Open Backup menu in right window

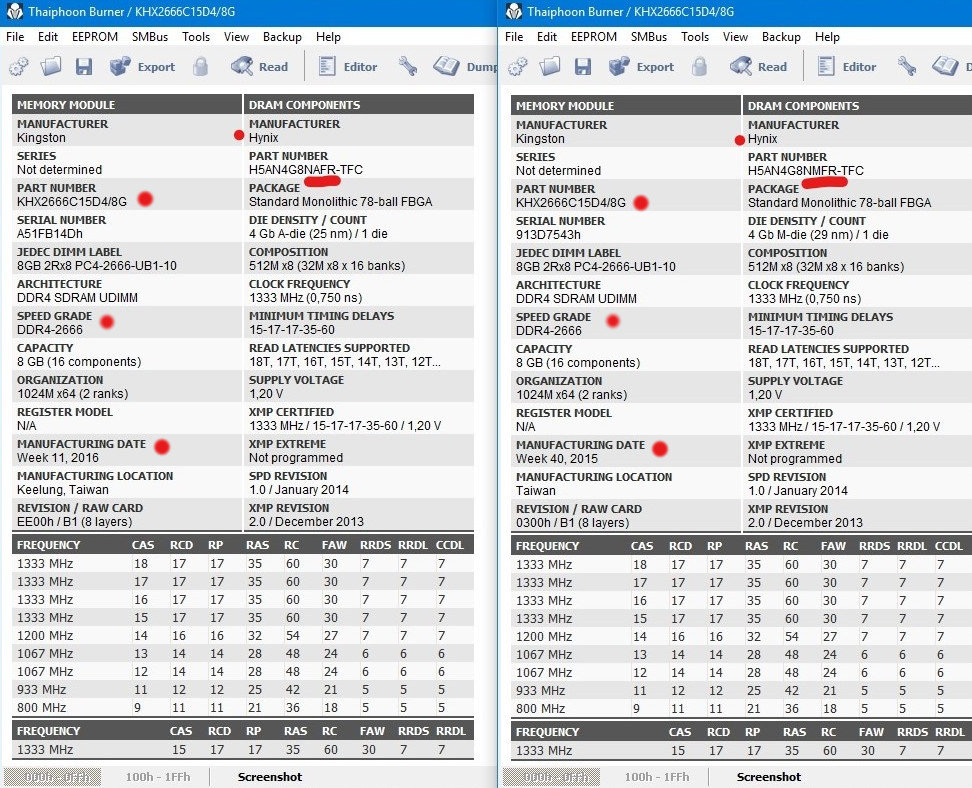781,37
